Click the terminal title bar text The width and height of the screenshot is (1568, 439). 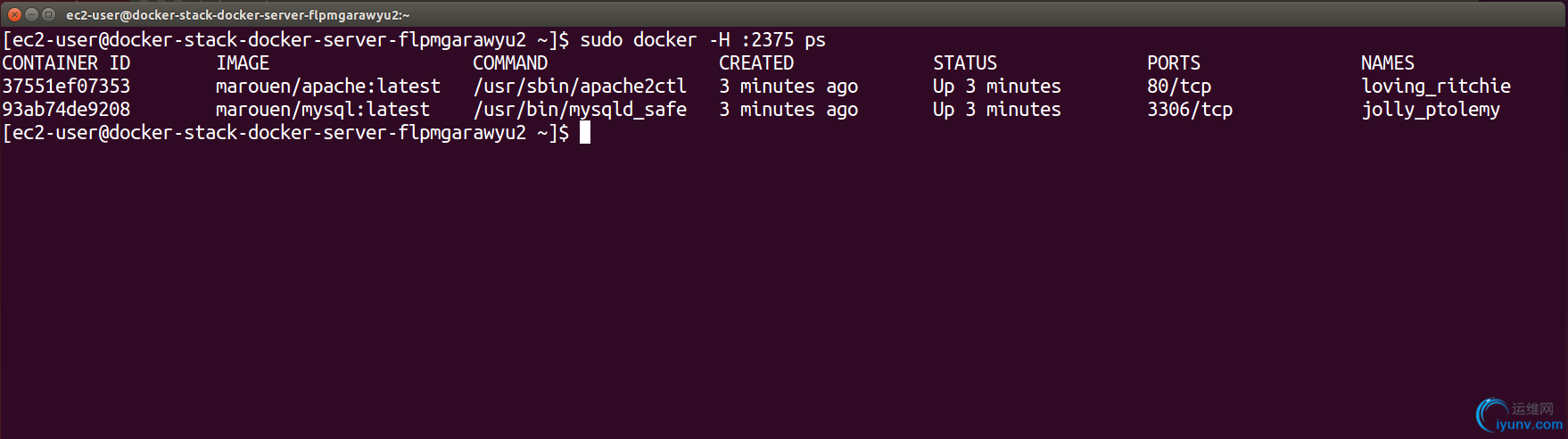click(237, 15)
